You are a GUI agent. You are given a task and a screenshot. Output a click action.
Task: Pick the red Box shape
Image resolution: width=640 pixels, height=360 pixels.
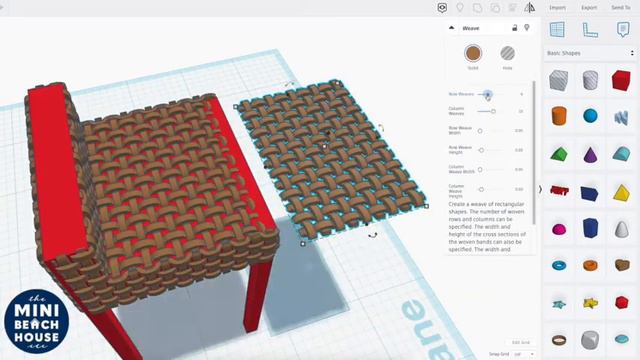click(x=621, y=80)
